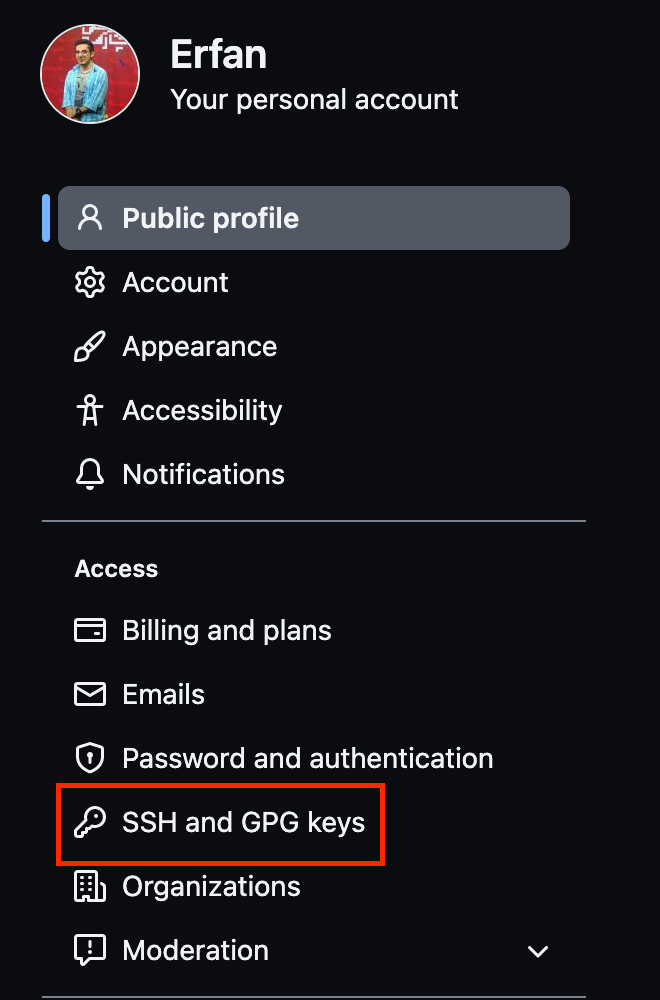Select the key icon for SSH keys
660x1000 pixels.
click(89, 822)
